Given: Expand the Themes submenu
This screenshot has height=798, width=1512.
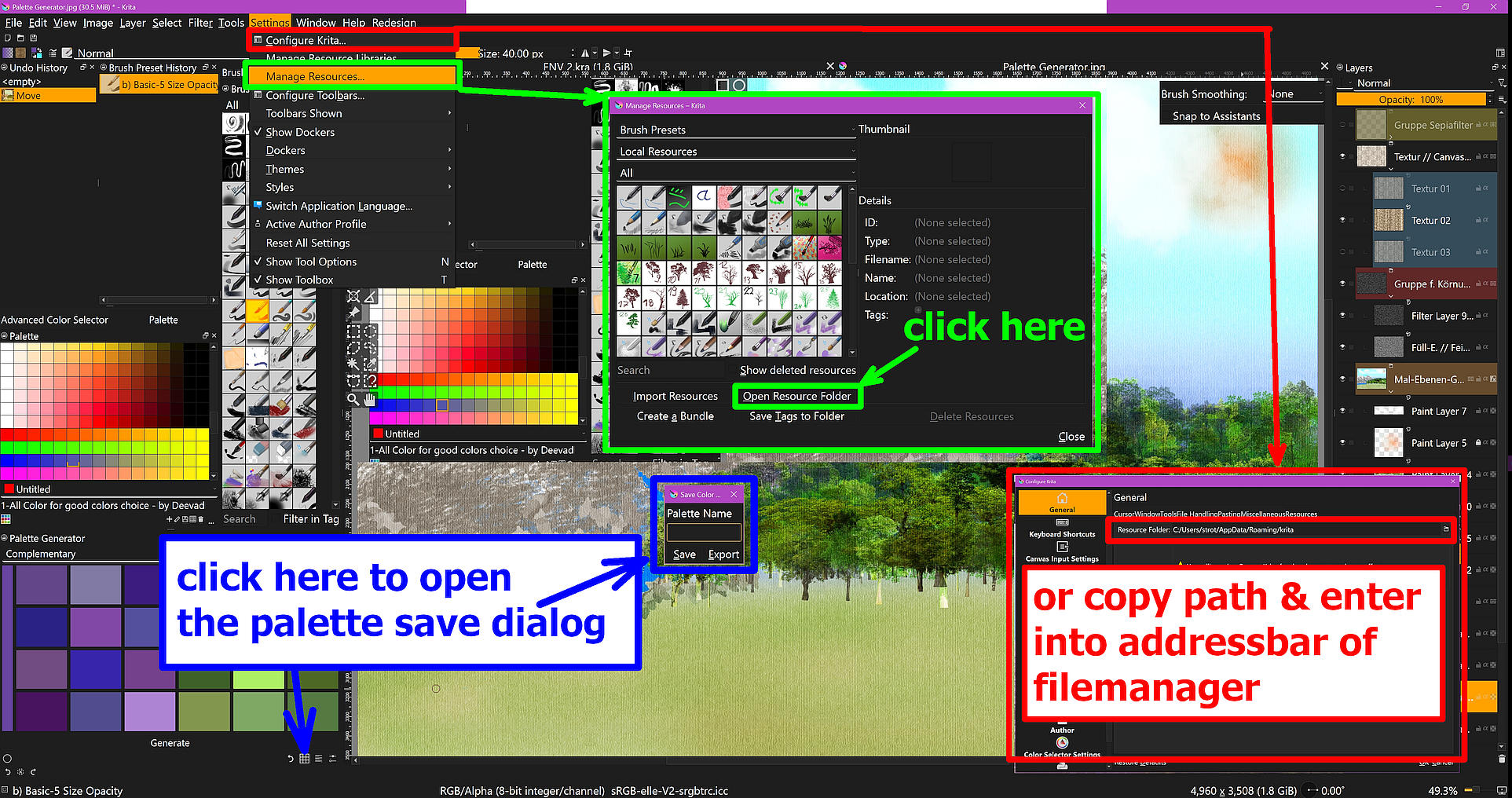Looking at the screenshot, I should 353,169.
